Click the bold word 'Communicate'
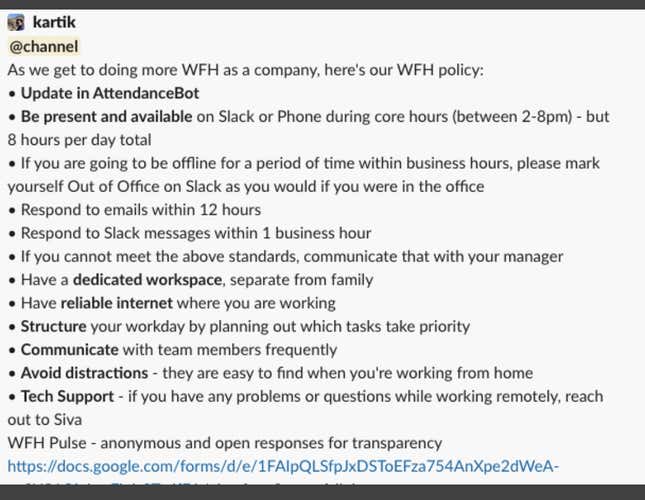 pos(70,350)
